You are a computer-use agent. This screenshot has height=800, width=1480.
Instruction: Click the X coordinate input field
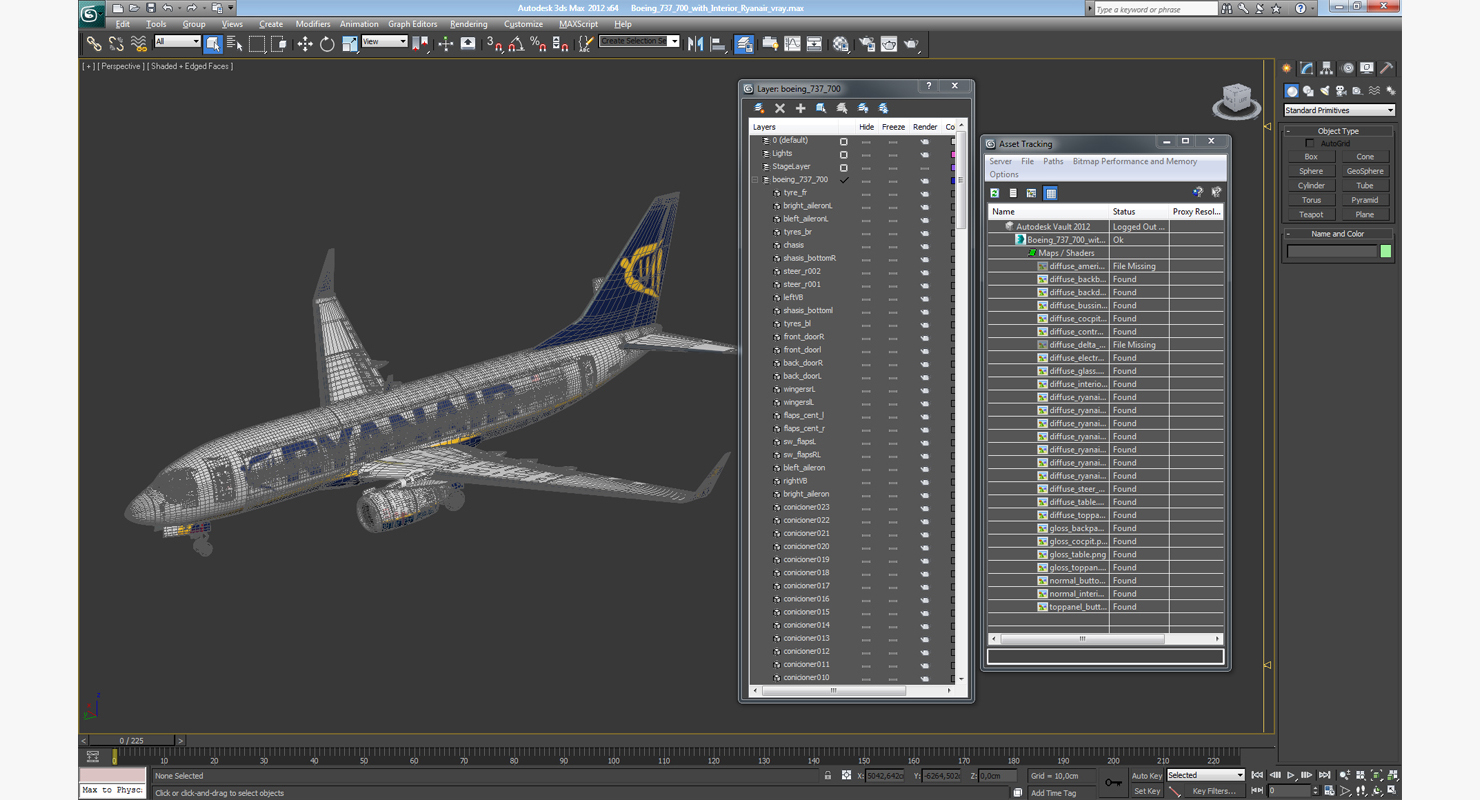[884, 775]
